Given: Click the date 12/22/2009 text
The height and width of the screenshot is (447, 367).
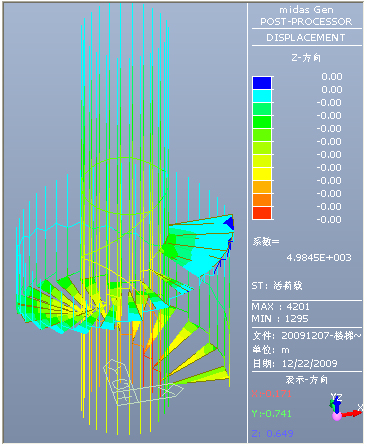Looking at the screenshot, I should tap(310, 363).
